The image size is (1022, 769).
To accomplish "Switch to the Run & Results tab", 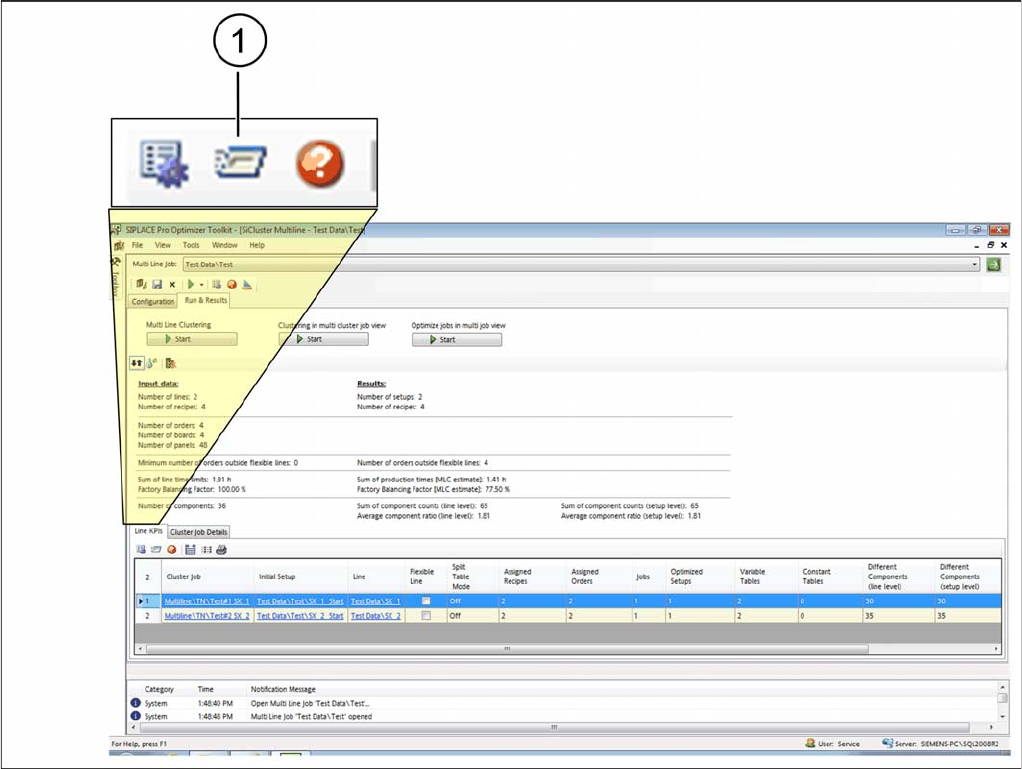I will point(206,300).
